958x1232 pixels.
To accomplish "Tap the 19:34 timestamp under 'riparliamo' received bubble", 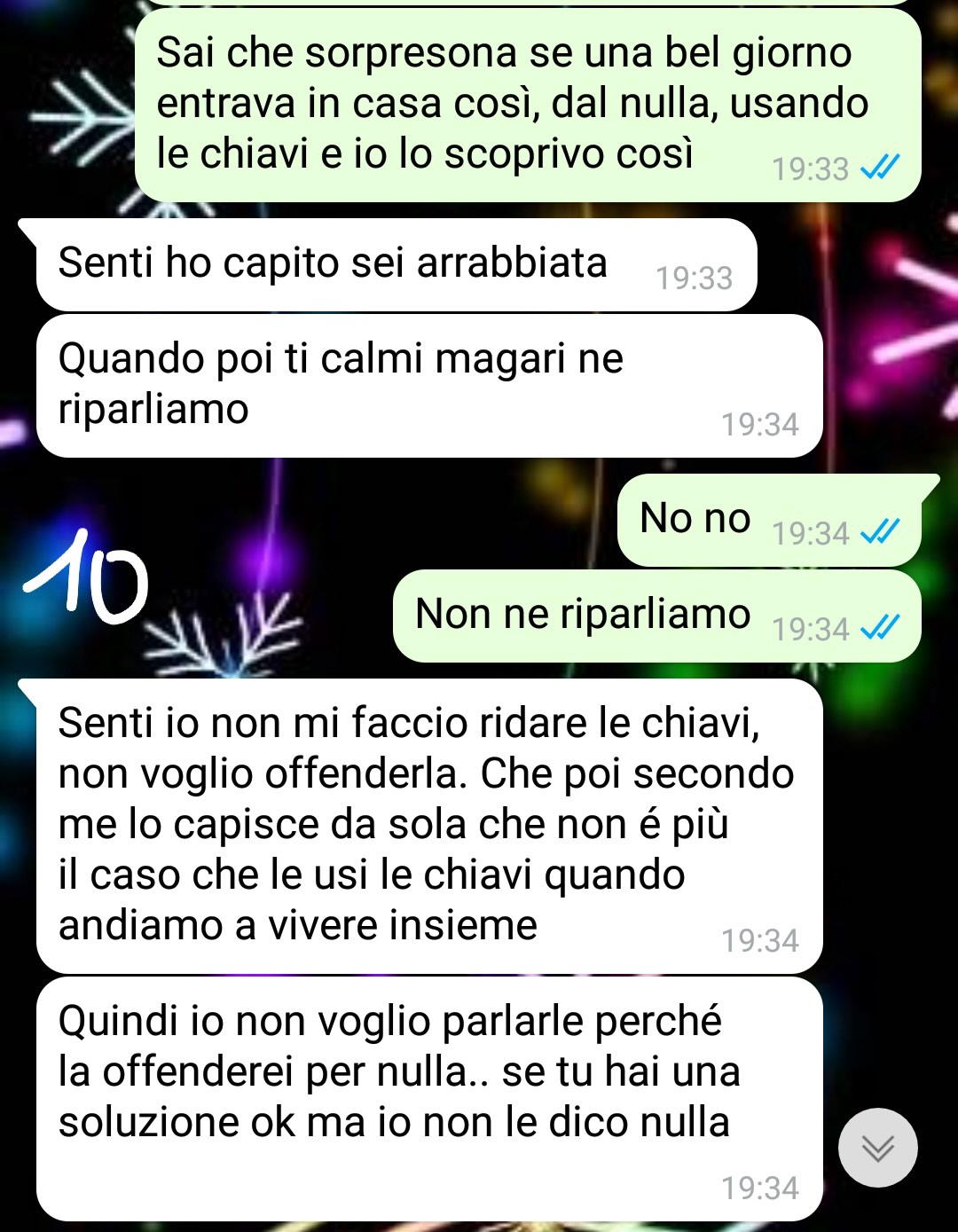I will (x=759, y=425).
